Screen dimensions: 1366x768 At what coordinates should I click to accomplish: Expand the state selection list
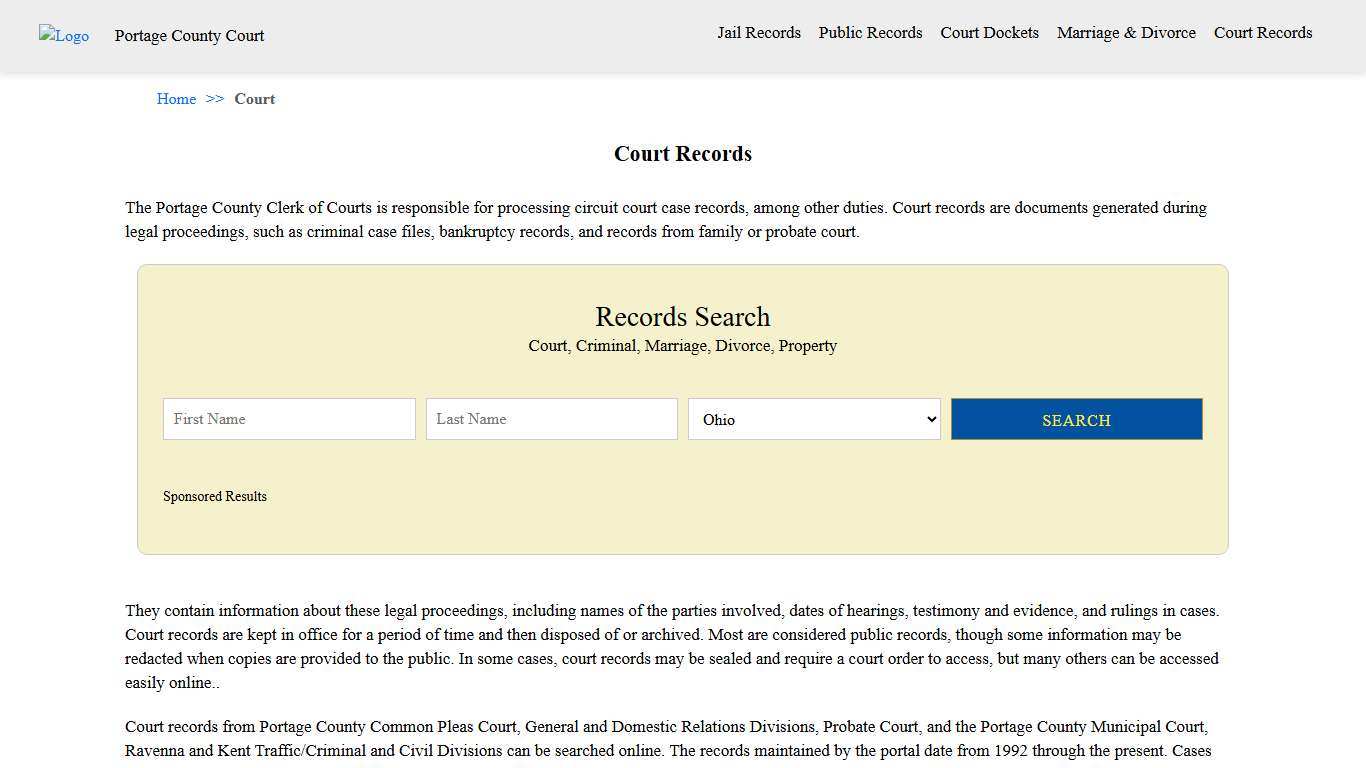[813, 419]
